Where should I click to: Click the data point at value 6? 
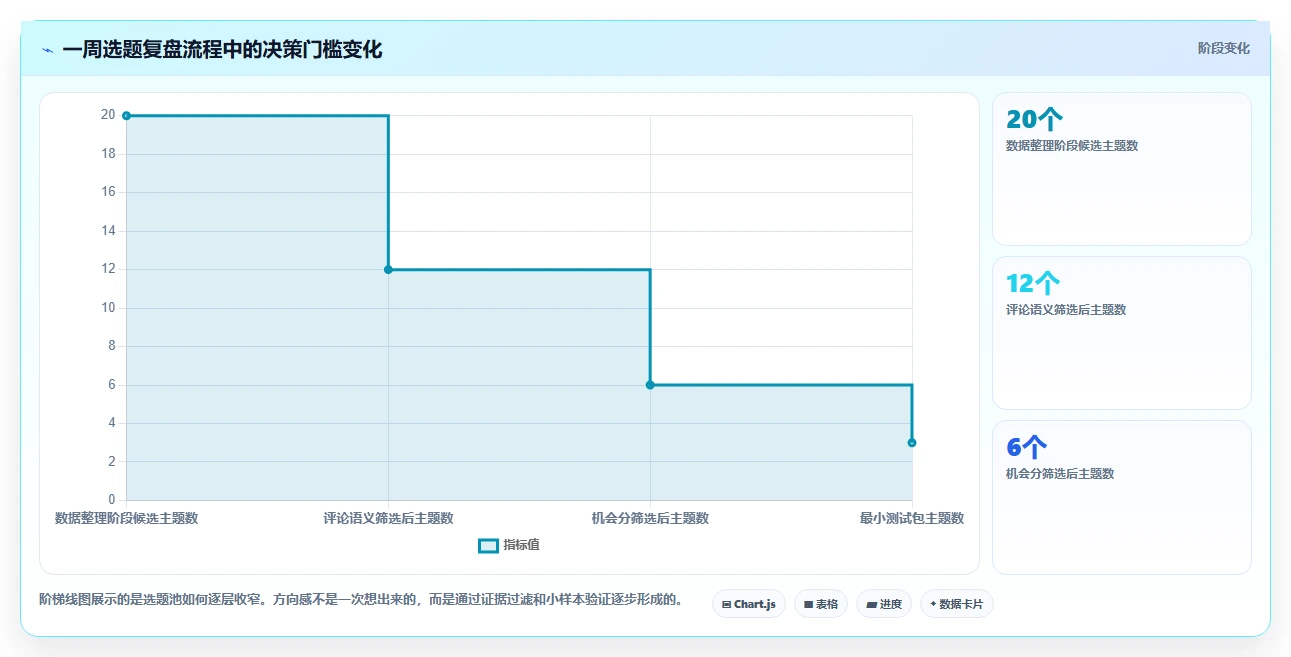[650, 385]
